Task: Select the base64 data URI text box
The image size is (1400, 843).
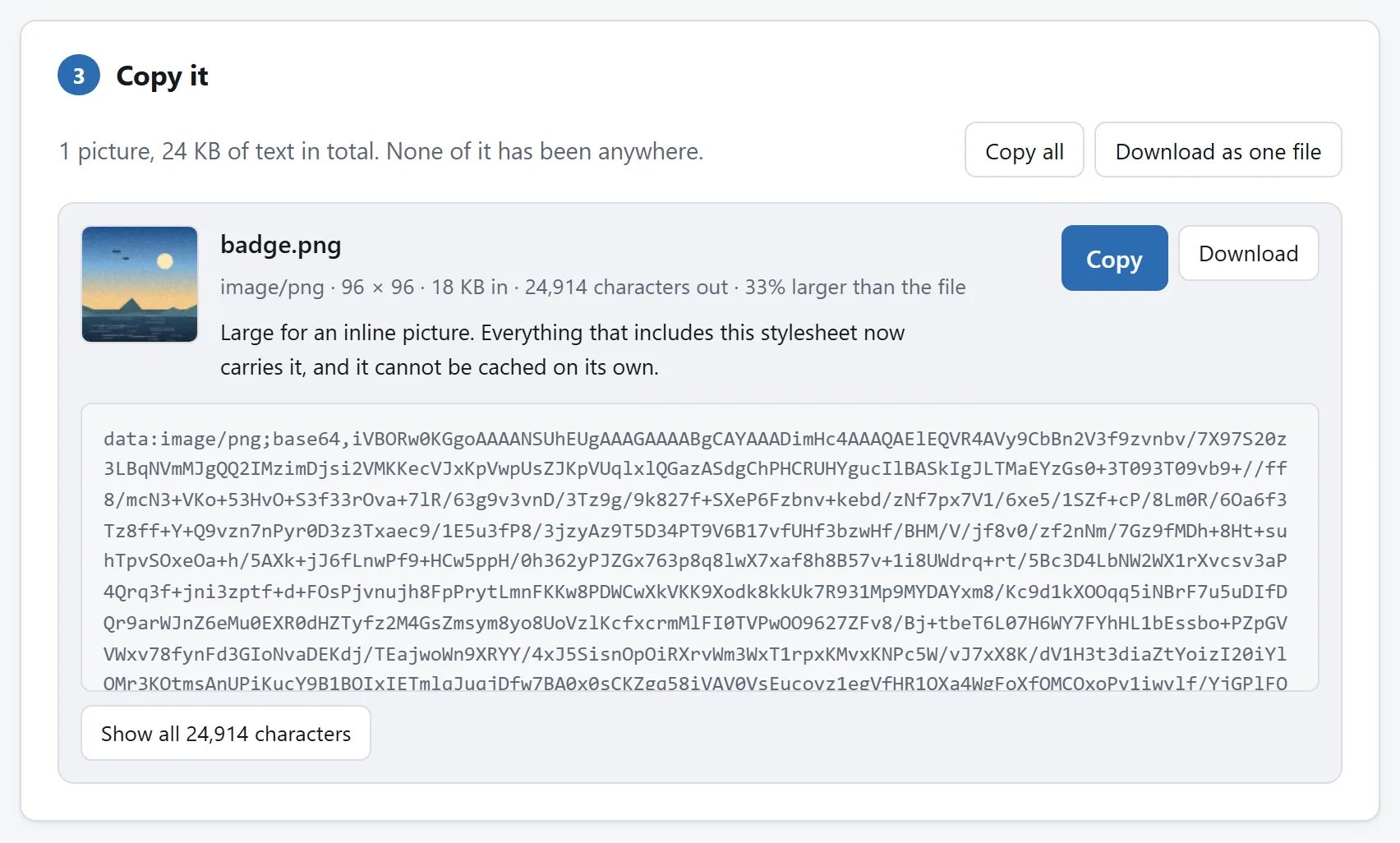Action: (x=700, y=547)
